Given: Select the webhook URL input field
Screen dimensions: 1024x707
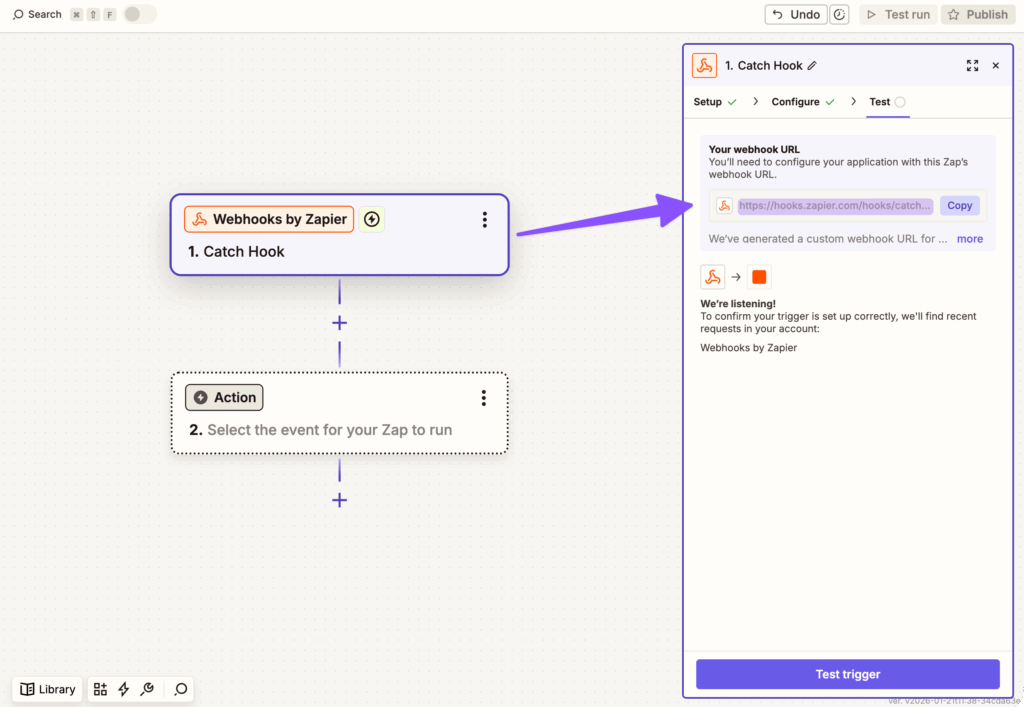Looking at the screenshot, I should point(835,205).
